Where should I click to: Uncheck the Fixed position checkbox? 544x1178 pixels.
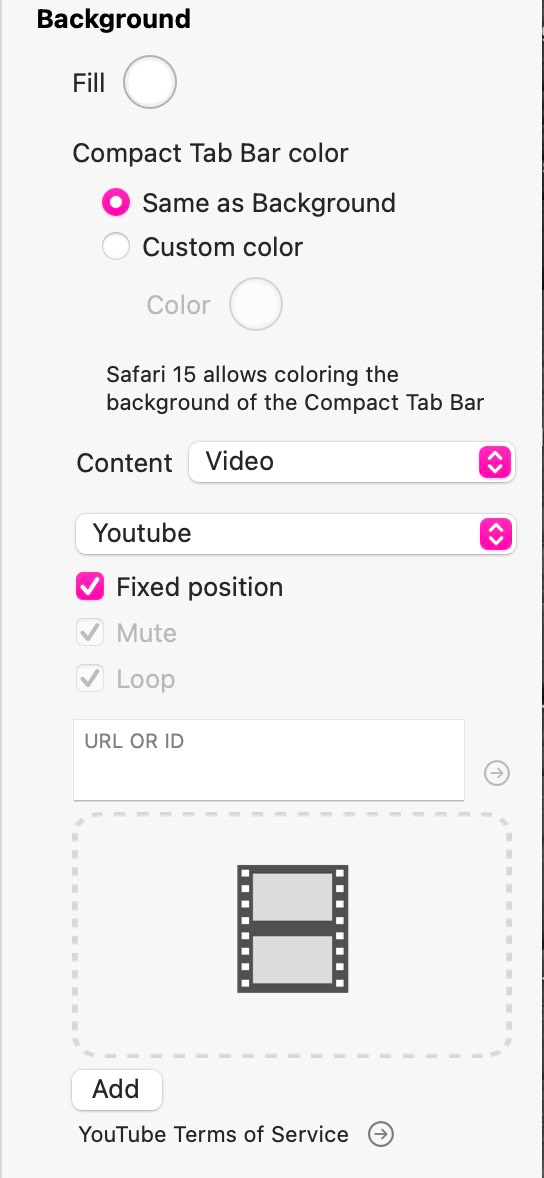click(x=90, y=587)
